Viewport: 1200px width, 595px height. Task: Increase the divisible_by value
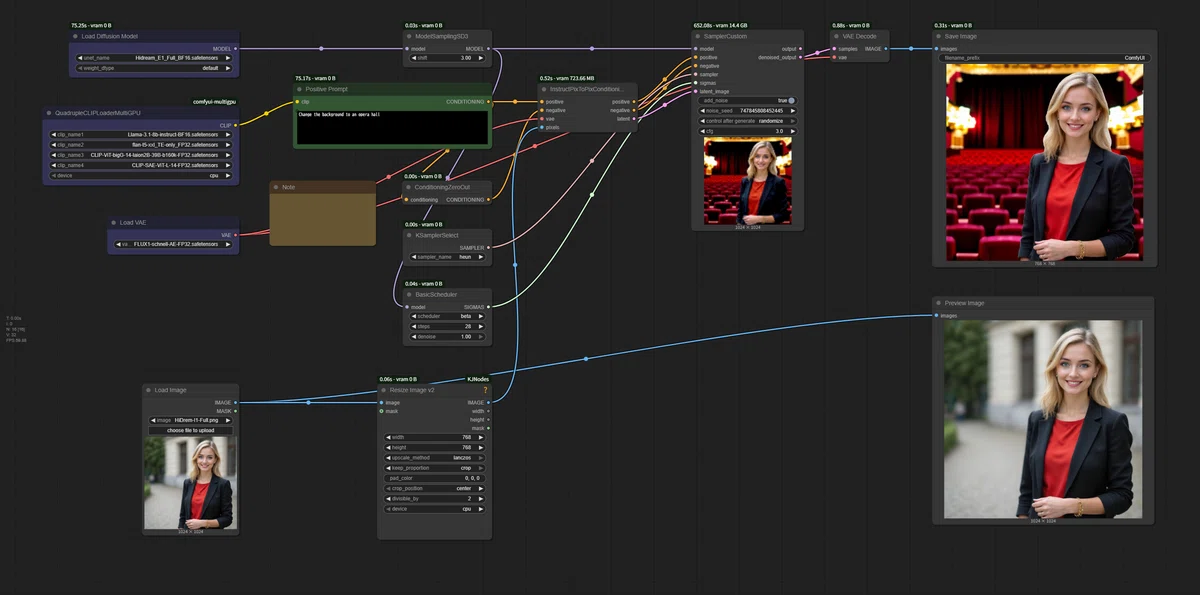pyautogui.click(x=481, y=498)
